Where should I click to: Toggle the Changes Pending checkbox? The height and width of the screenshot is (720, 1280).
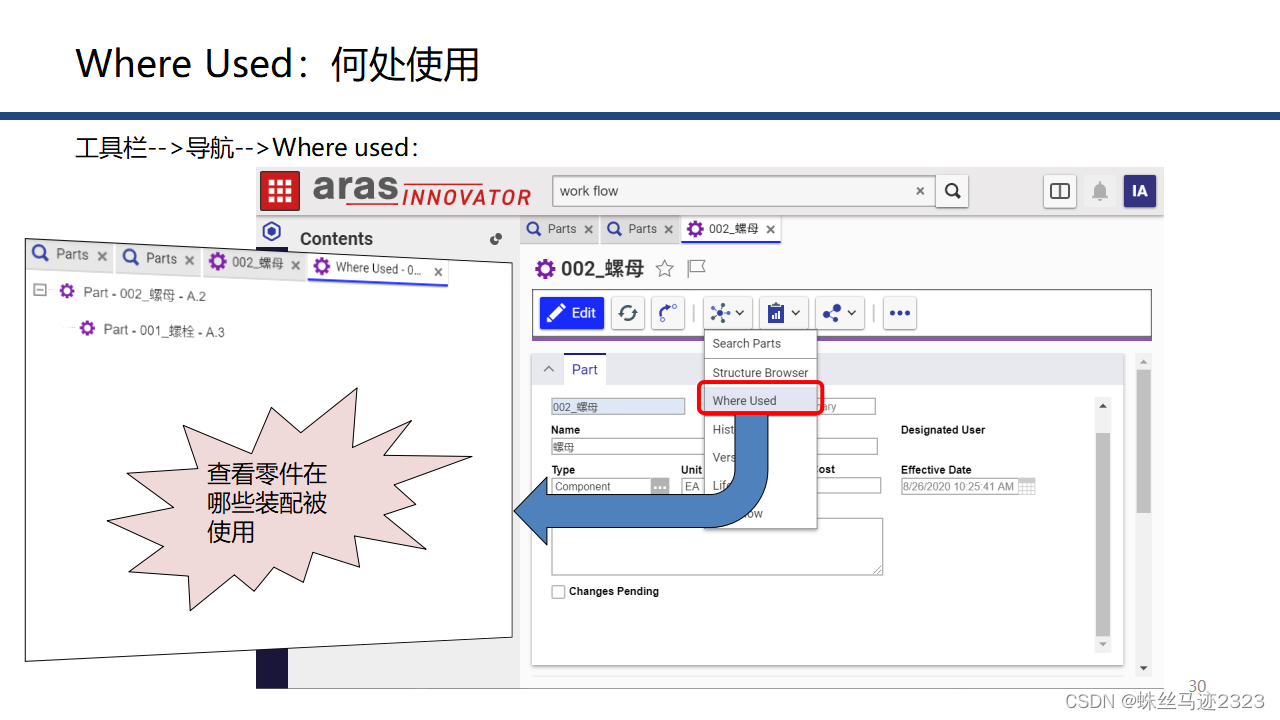558,591
